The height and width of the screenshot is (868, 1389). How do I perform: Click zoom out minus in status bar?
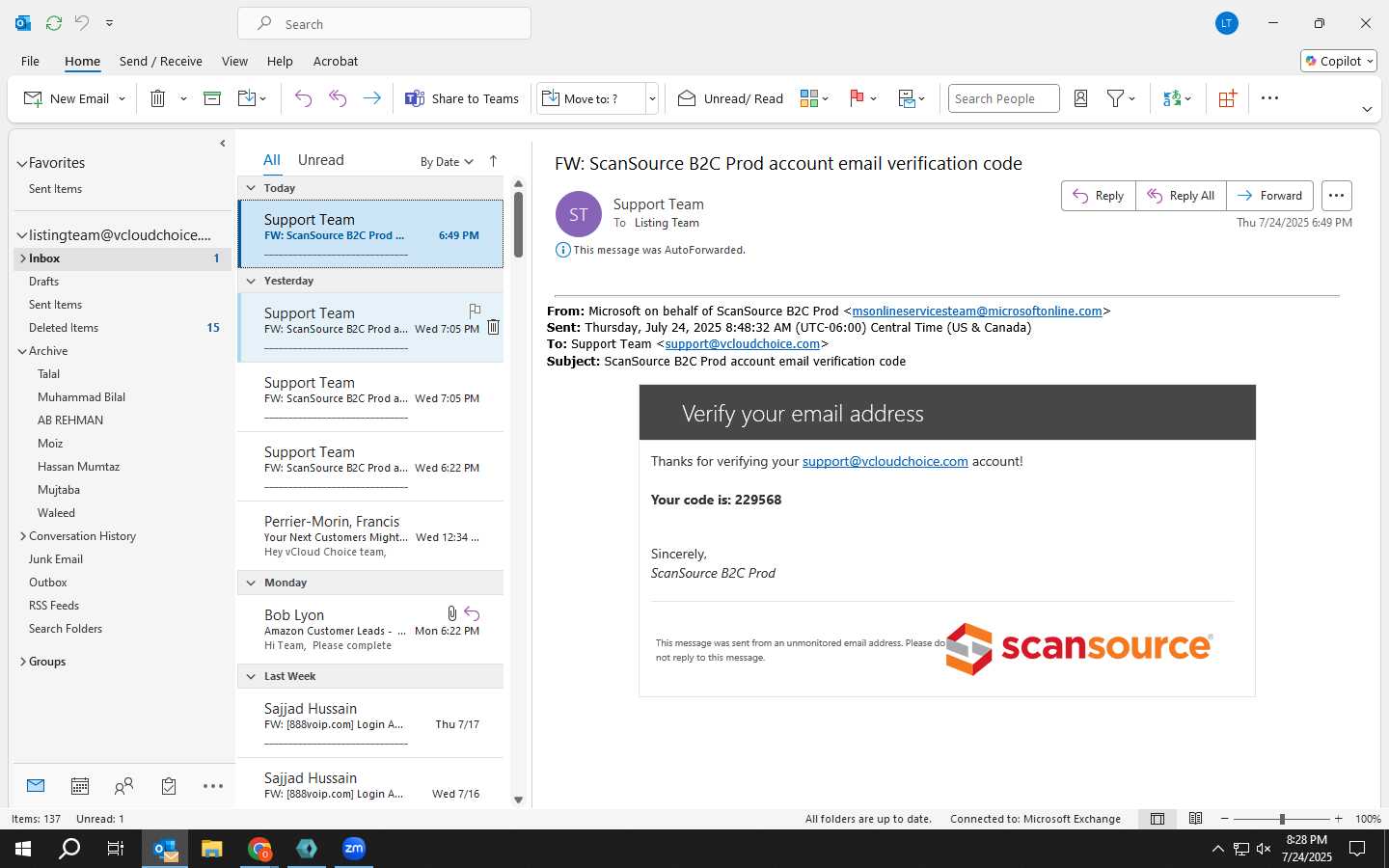1225,819
